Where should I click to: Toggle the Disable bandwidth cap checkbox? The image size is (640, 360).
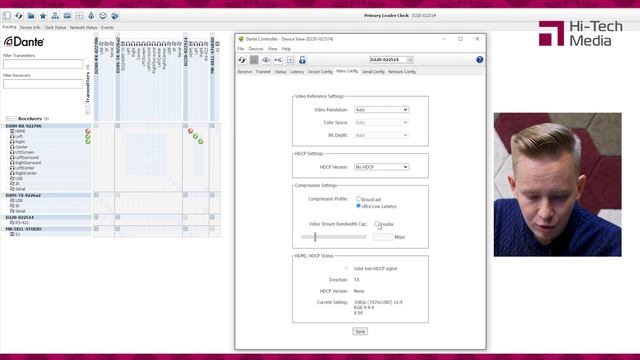[377, 224]
